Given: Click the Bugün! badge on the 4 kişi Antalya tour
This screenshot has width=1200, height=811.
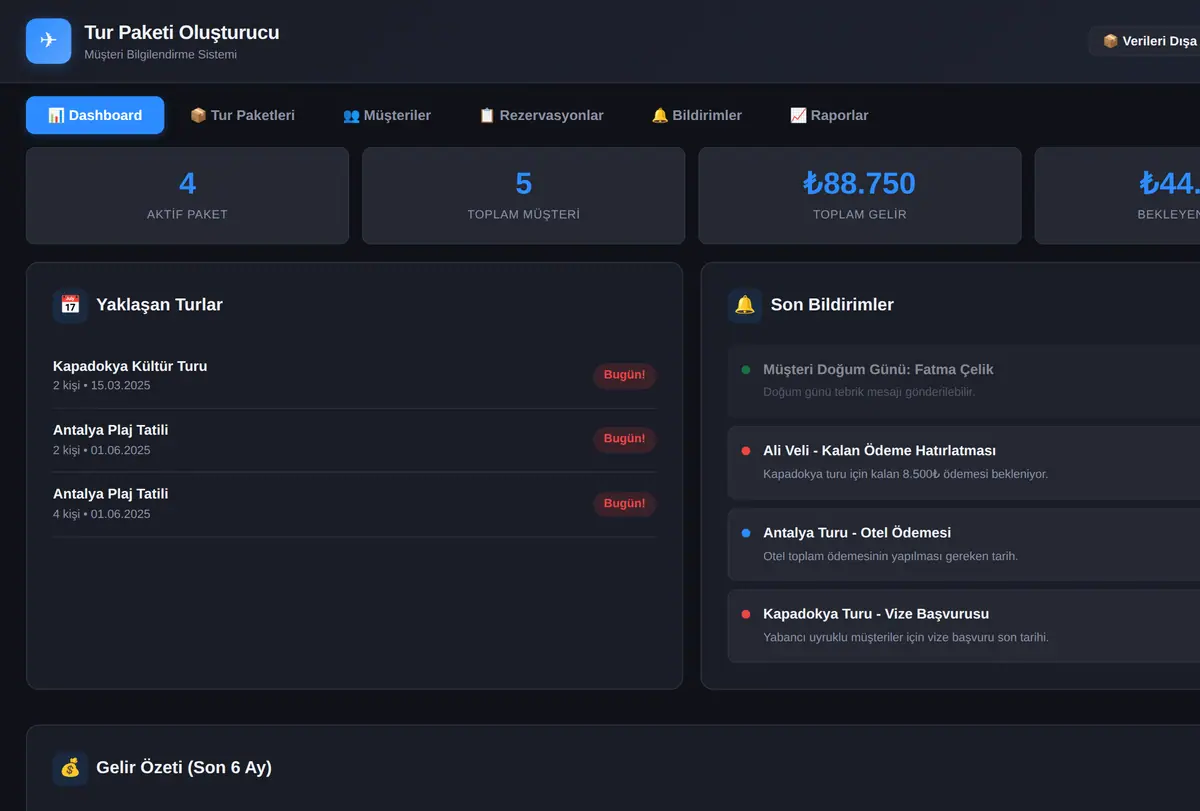Looking at the screenshot, I should point(625,504).
